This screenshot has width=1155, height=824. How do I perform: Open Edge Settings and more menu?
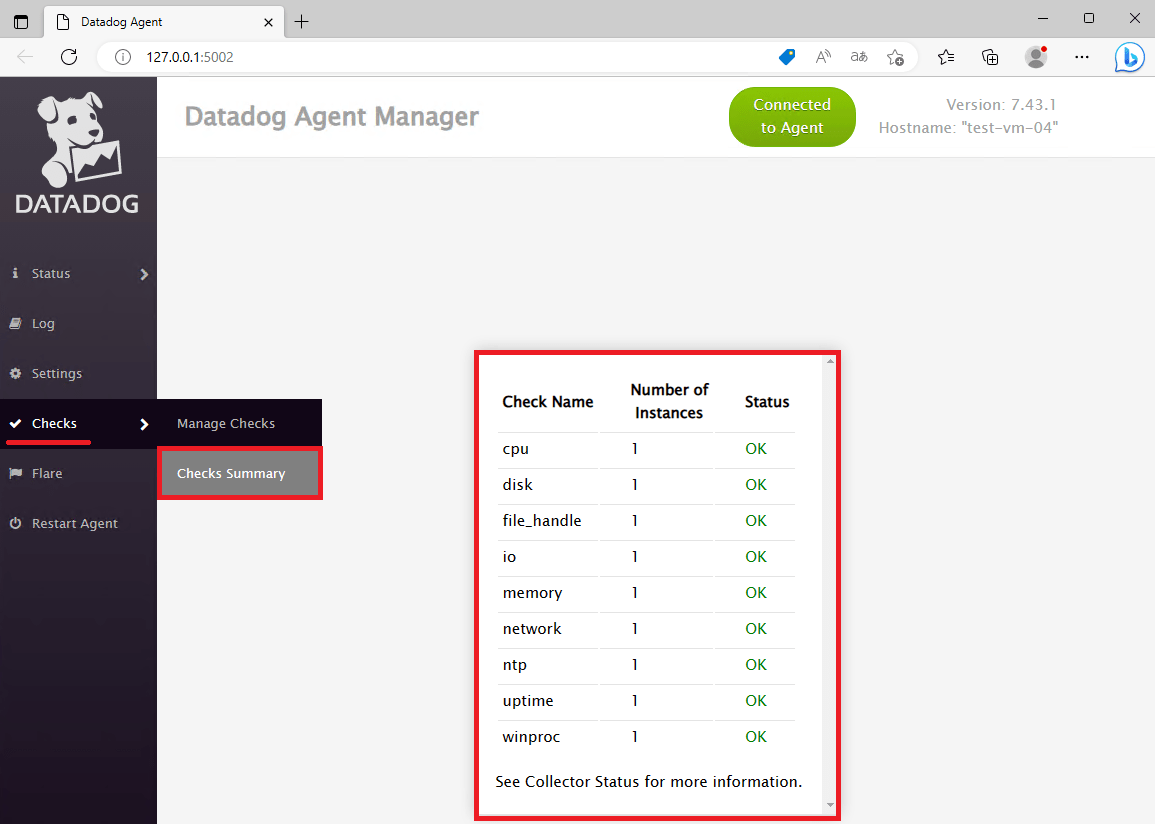pos(1081,57)
